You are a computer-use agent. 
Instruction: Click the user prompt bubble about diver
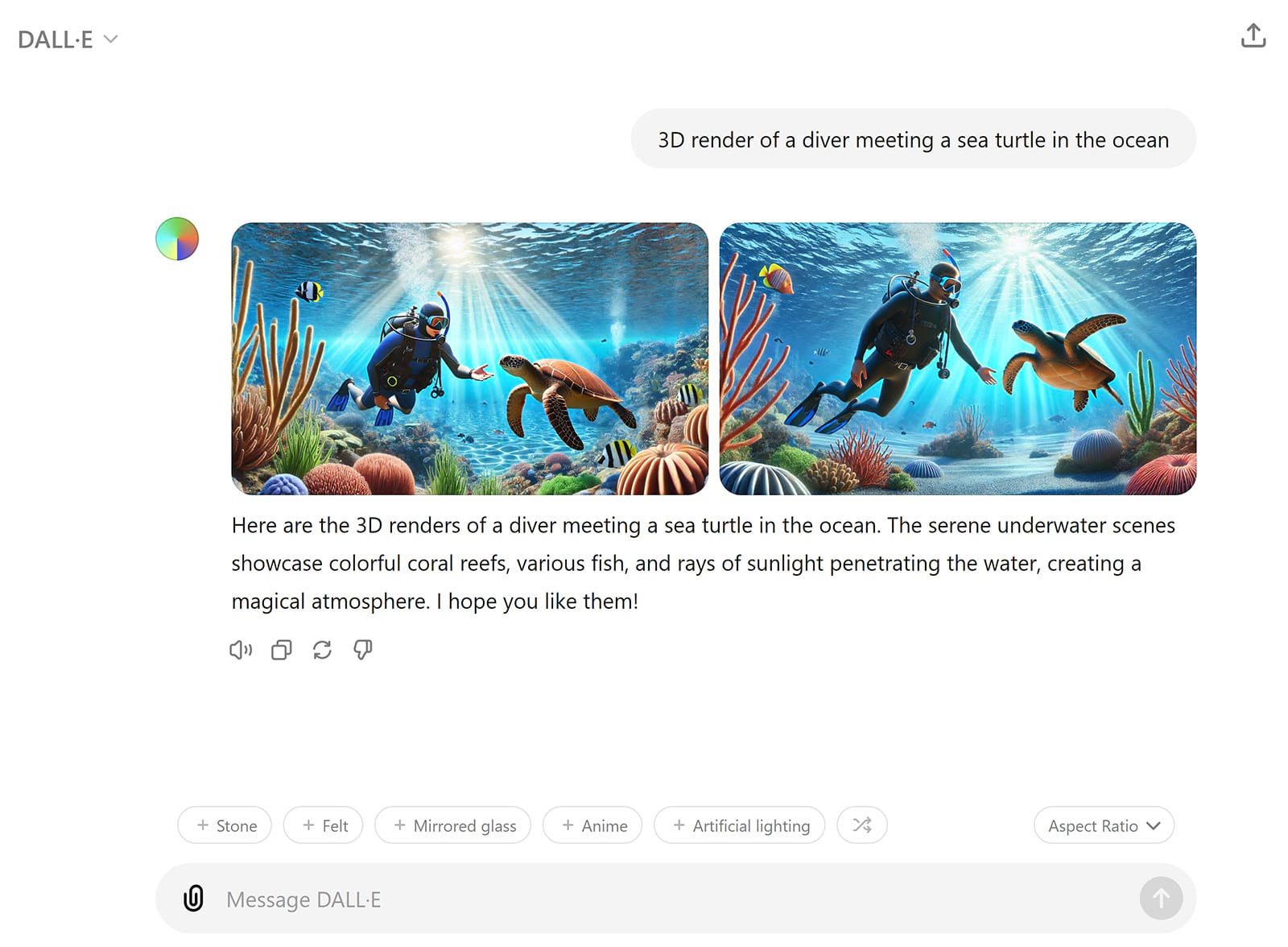coord(914,139)
